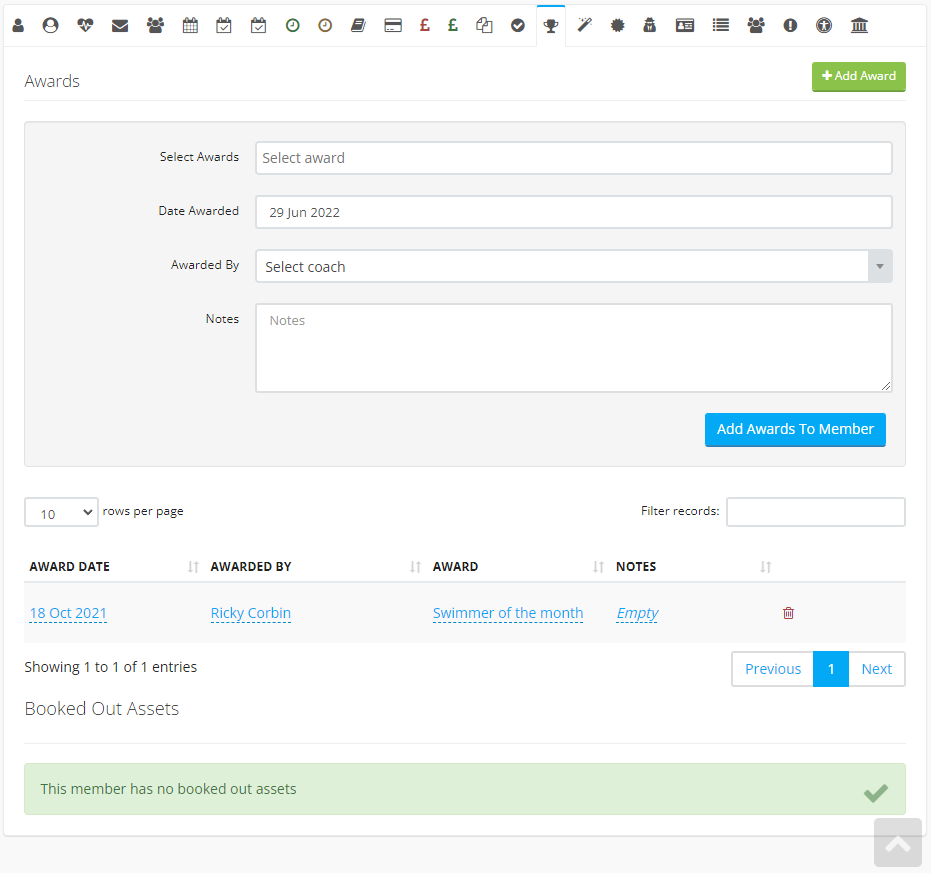The height and width of the screenshot is (873, 931).
Task: Expand the Awarded By coach dropdown
Action: pos(573,267)
